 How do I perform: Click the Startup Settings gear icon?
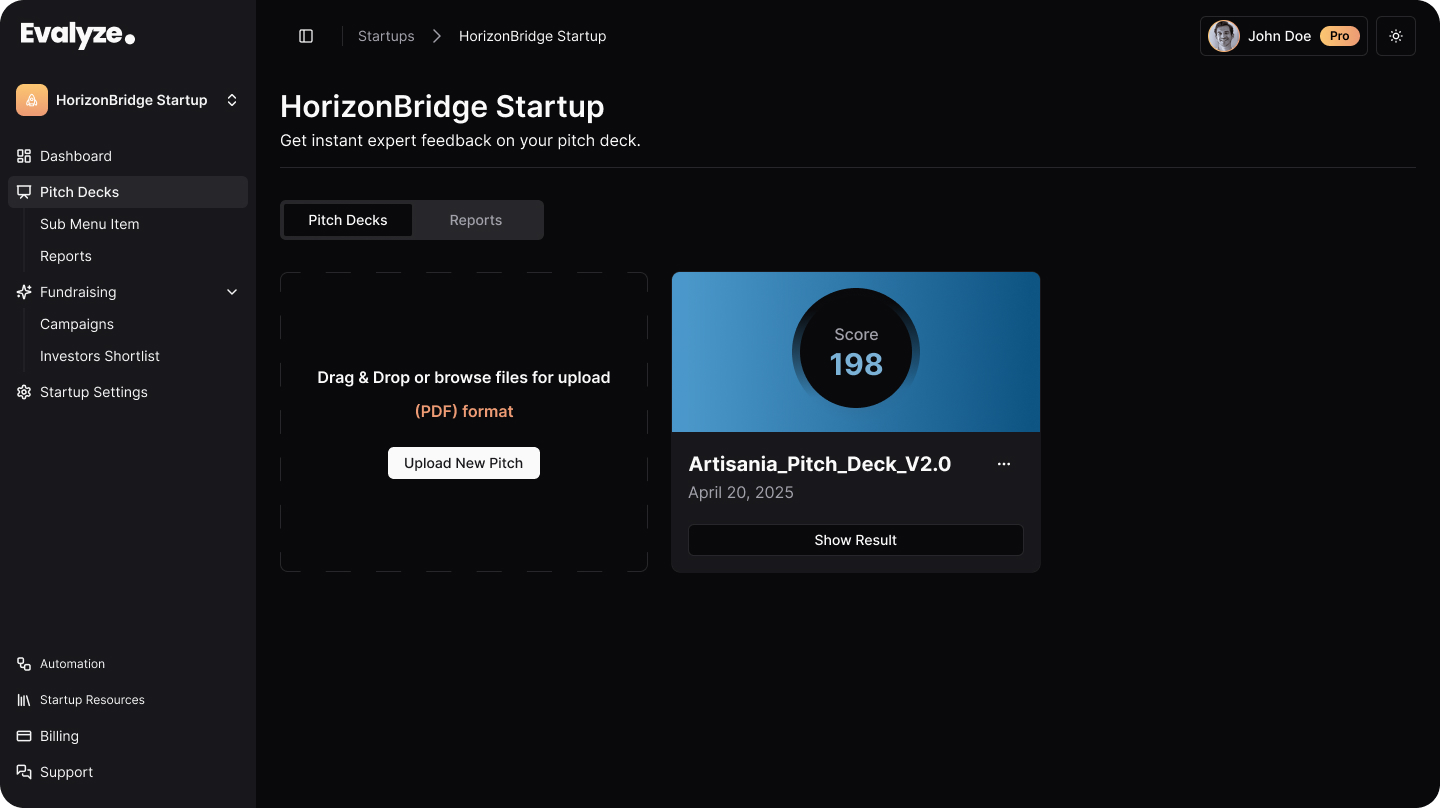(24, 392)
